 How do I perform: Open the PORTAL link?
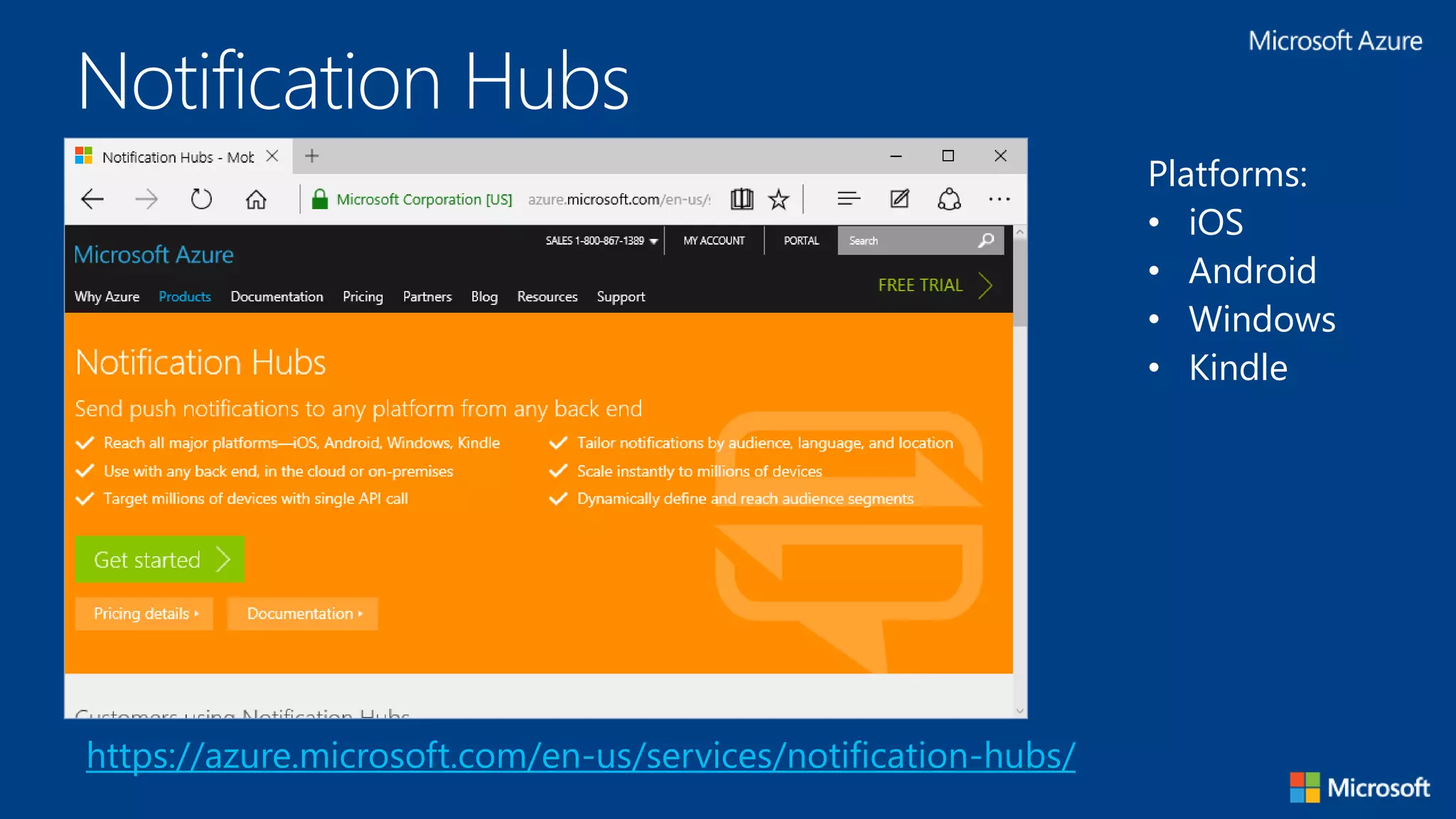pyautogui.click(x=801, y=240)
